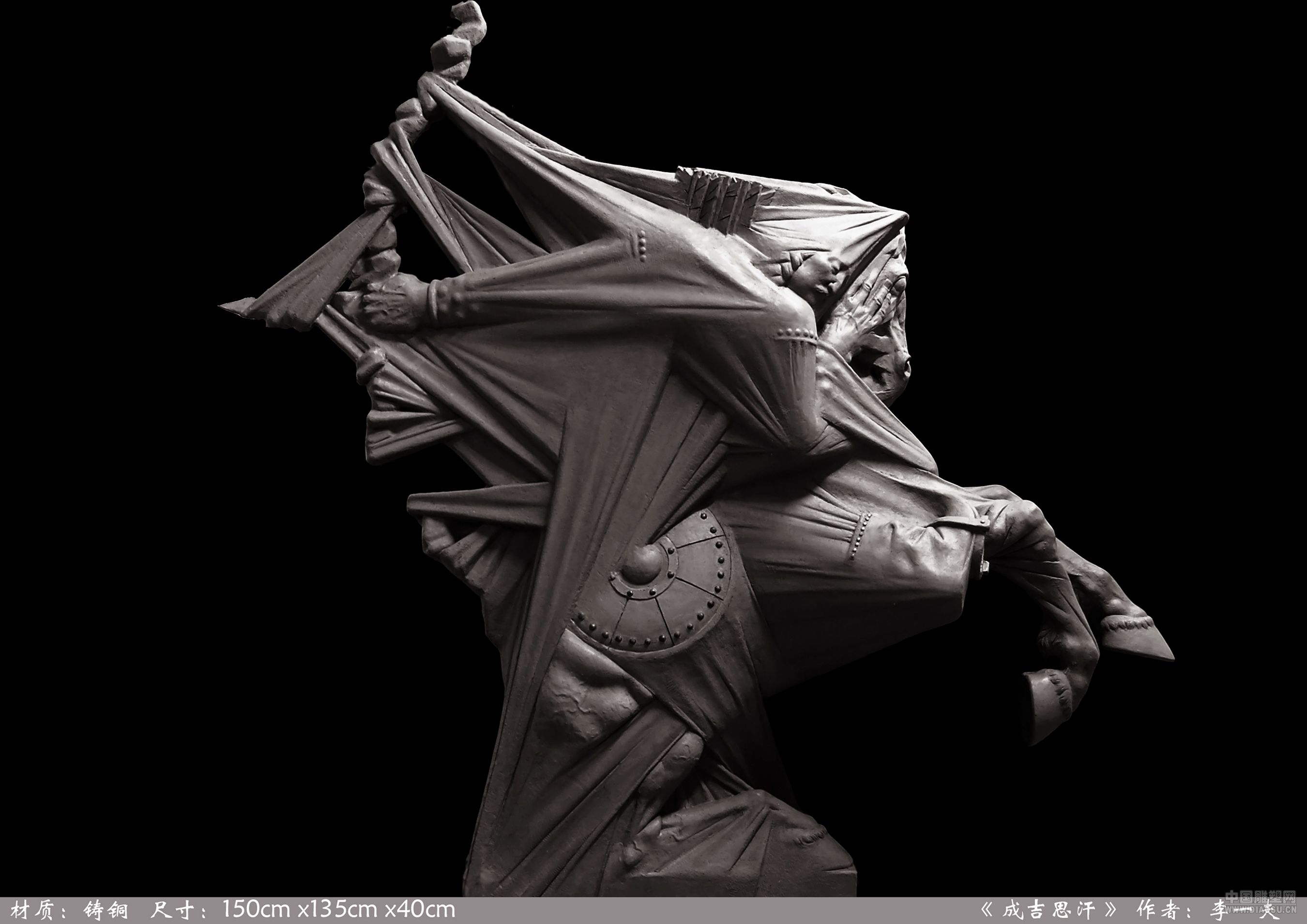Click the sculpture title "《成吉思汗》"
The image size is (1307, 924).
point(1049,910)
